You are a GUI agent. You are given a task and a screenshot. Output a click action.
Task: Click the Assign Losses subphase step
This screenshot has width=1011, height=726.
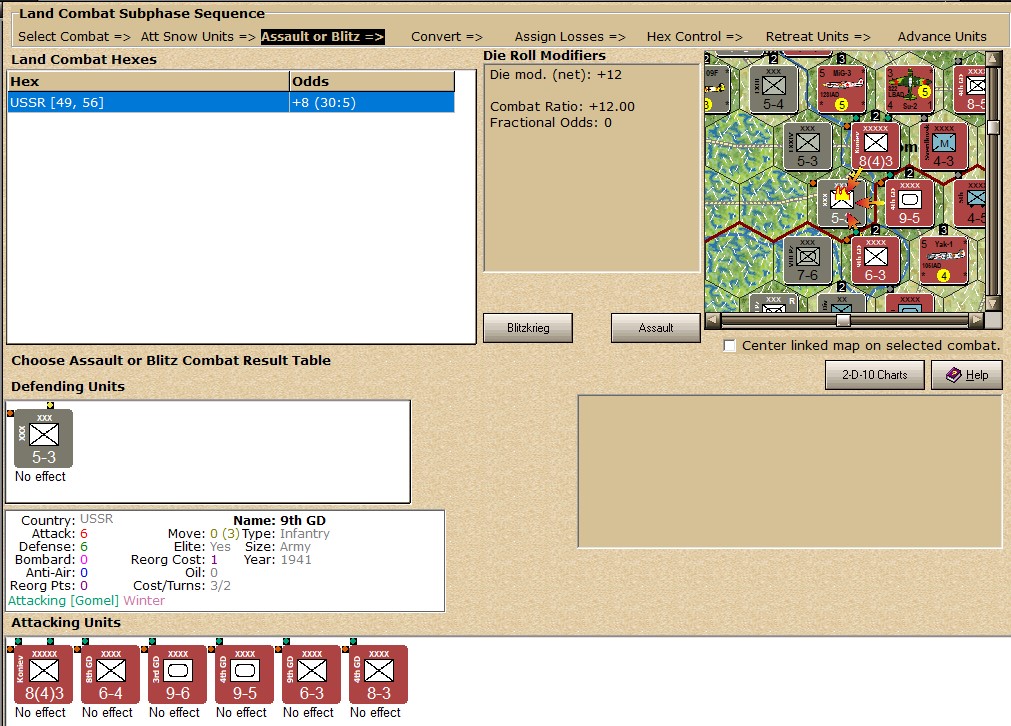(570, 37)
